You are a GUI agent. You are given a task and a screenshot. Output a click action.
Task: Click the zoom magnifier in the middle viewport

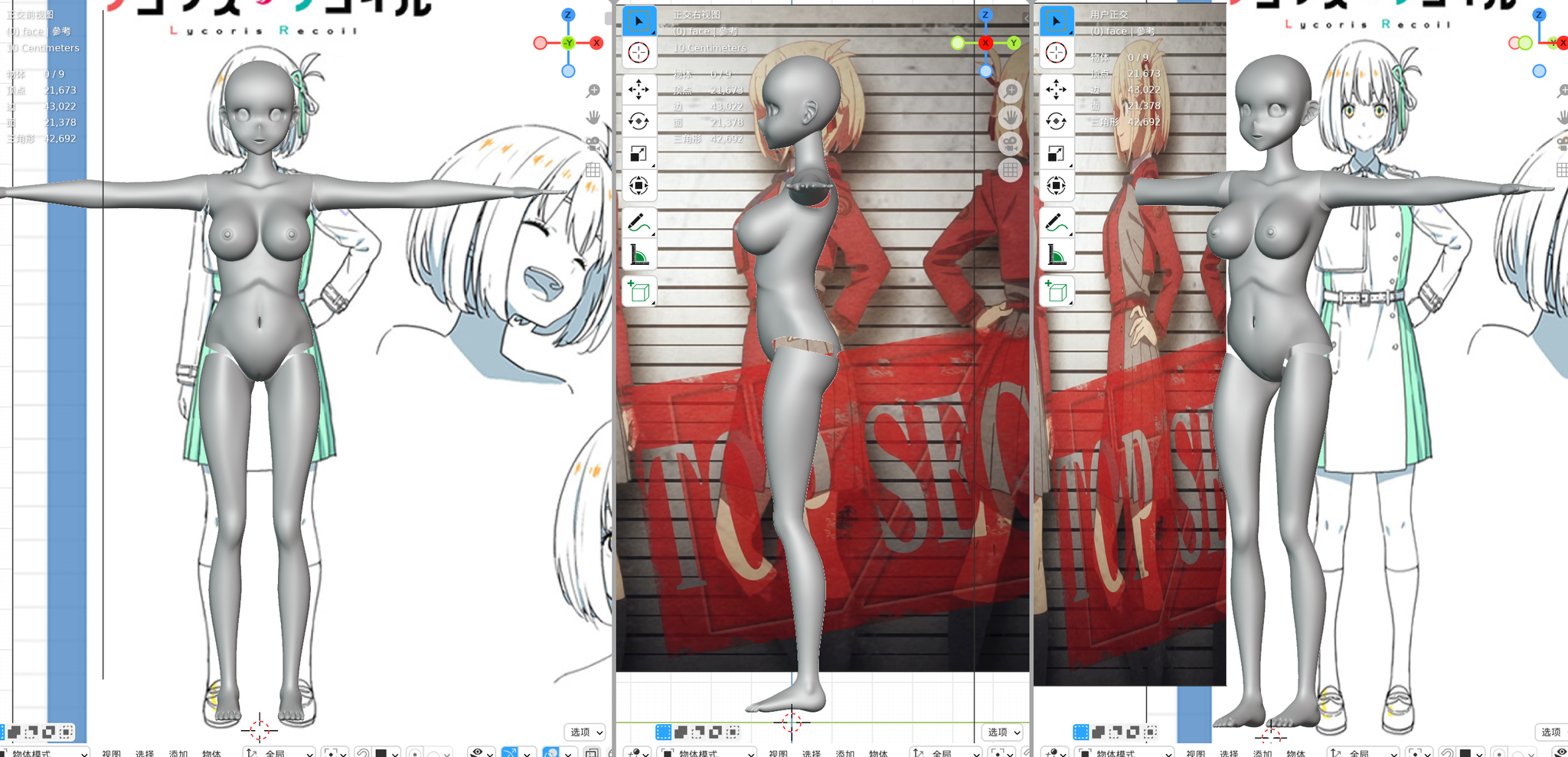tap(1011, 91)
